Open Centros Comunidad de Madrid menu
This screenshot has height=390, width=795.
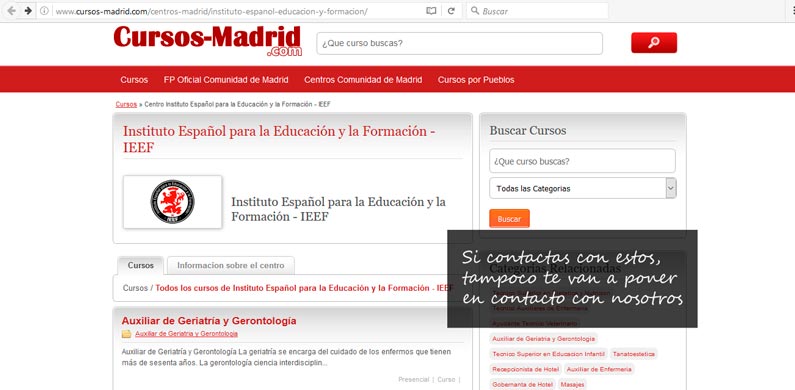[363, 80]
